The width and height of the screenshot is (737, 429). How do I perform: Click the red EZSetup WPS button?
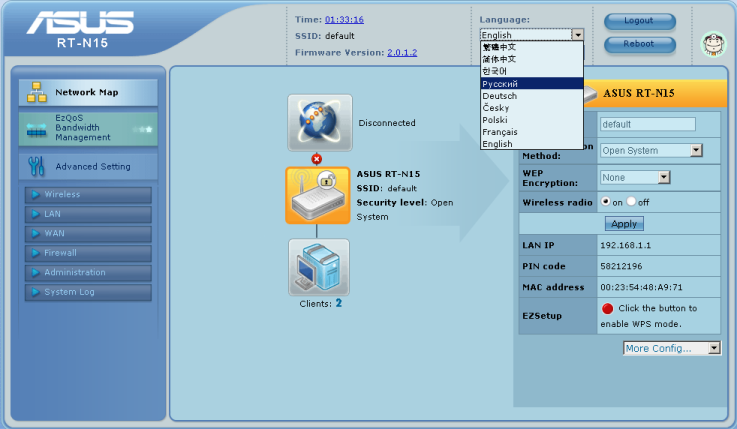pos(607,309)
